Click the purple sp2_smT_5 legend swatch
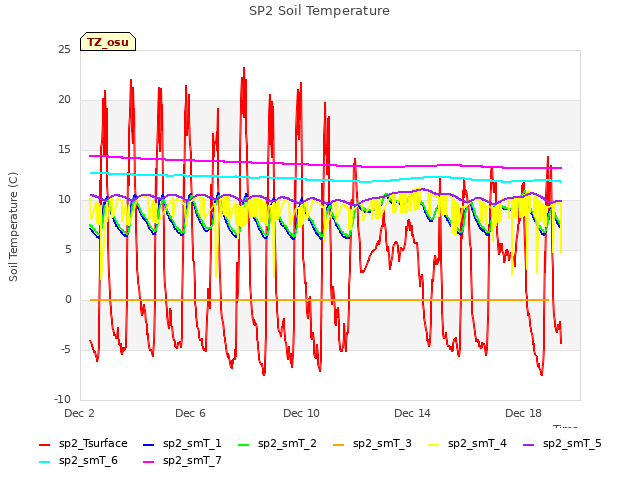 (529, 444)
